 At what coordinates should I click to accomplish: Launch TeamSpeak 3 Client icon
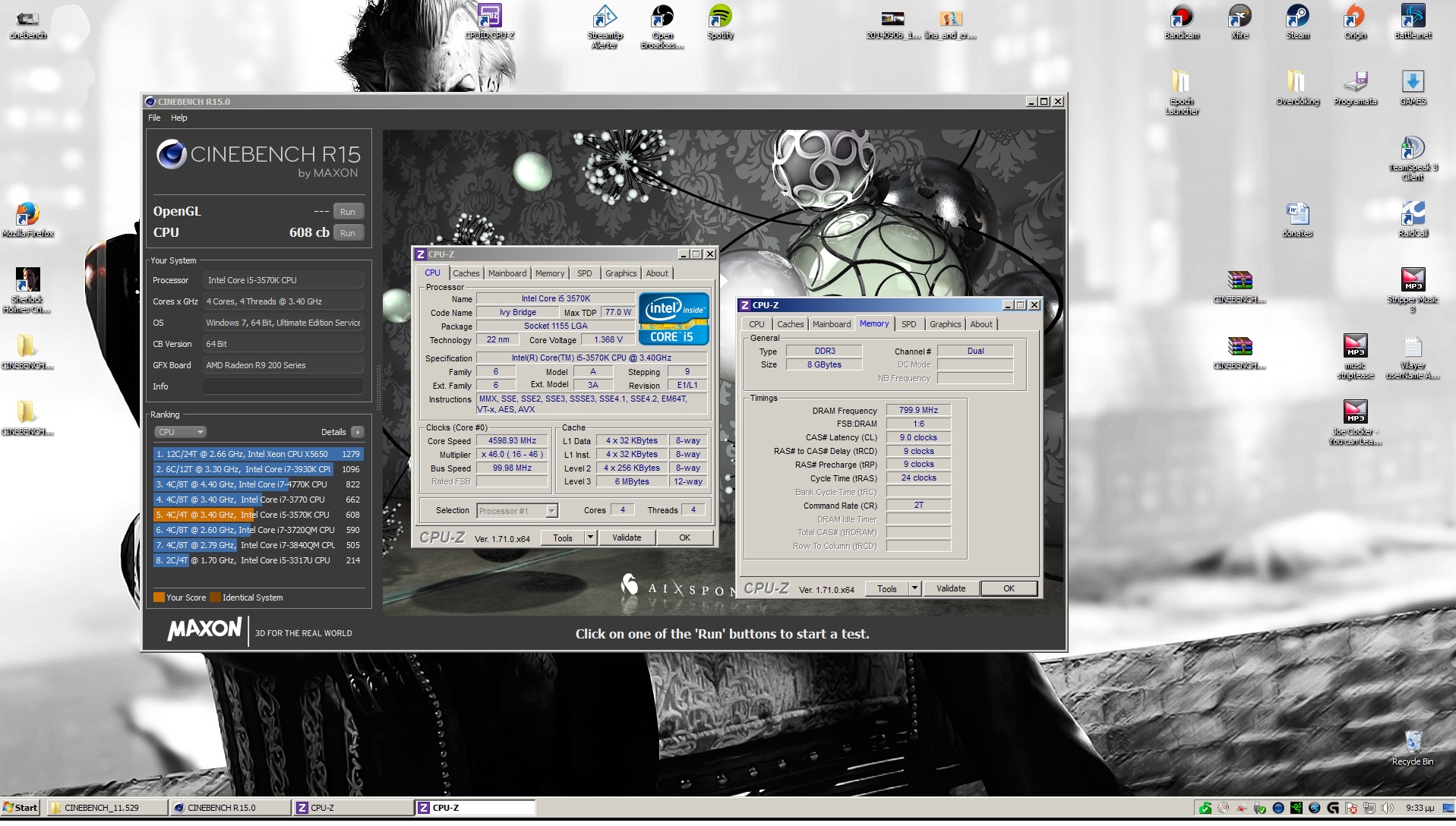[1413, 159]
